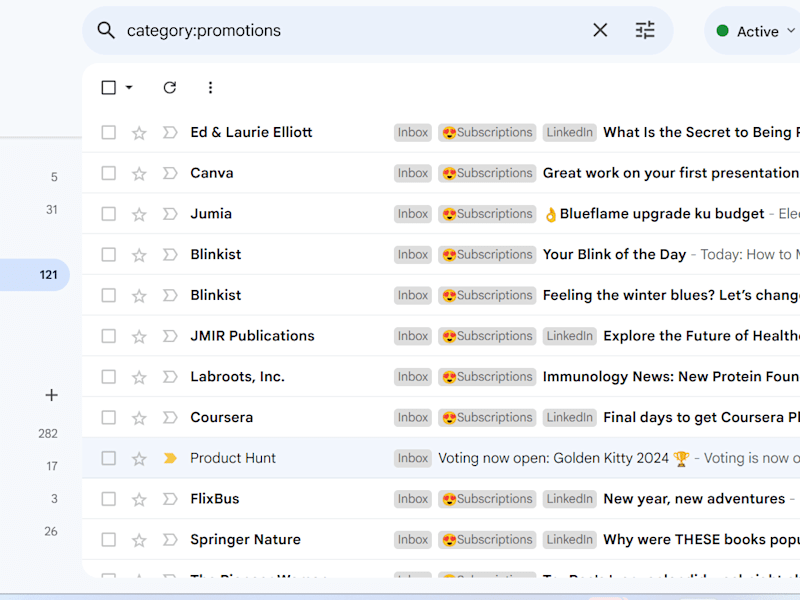This screenshot has width=800, height=600.
Task: Star the Springer Nature email
Action: click(139, 540)
